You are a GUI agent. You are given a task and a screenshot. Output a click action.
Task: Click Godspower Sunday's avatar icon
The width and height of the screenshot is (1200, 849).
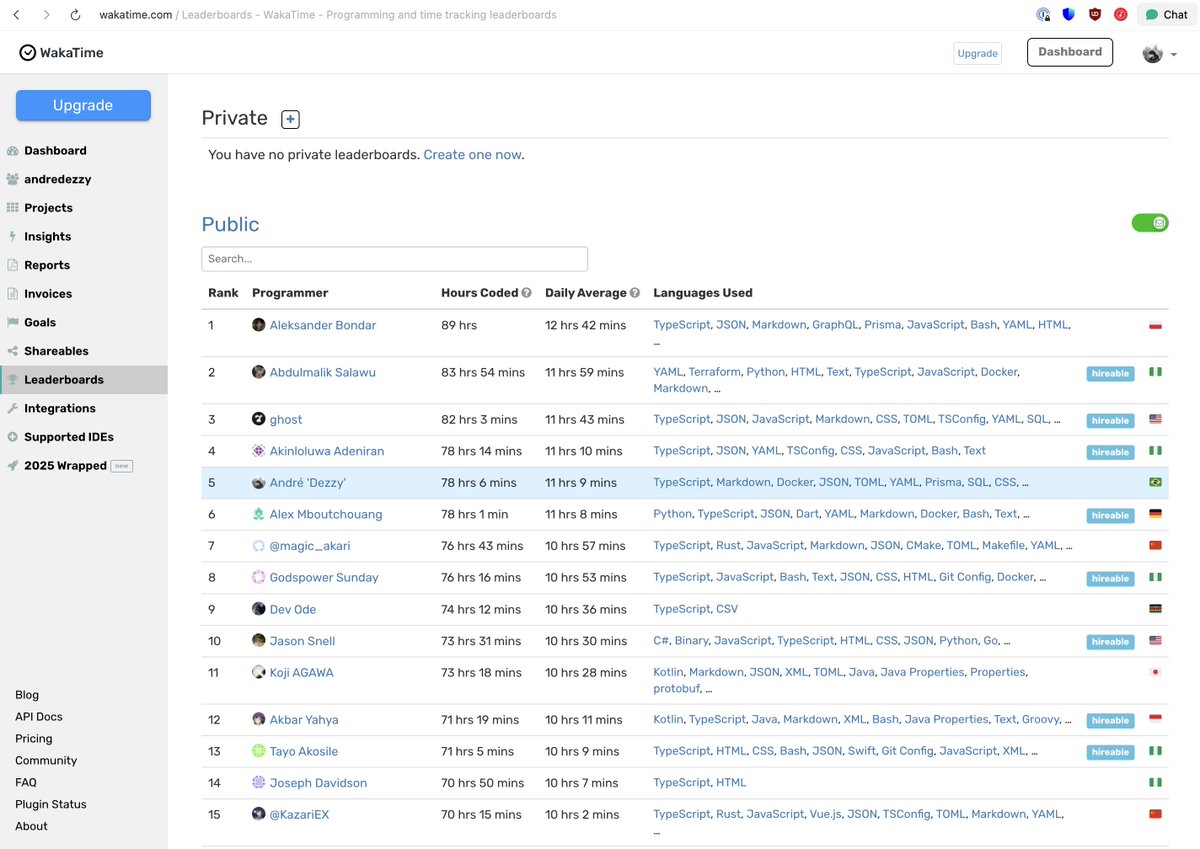pyautogui.click(x=259, y=577)
